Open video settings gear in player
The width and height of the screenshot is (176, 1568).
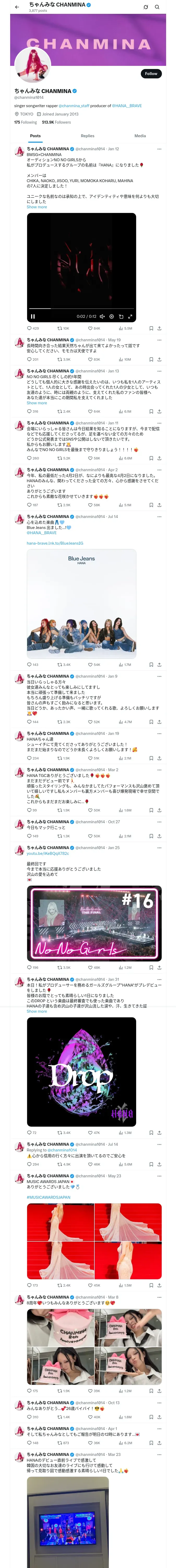pos(112,316)
